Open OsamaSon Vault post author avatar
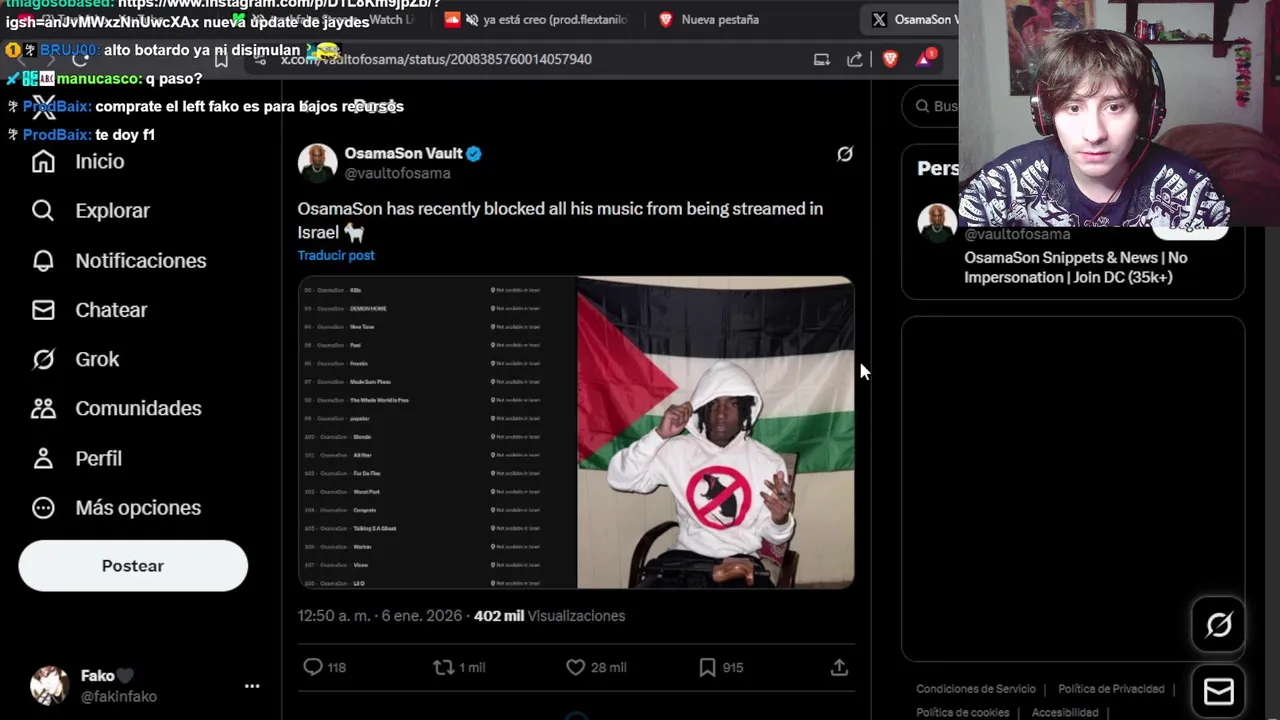The image size is (1280, 720). [x=317, y=163]
